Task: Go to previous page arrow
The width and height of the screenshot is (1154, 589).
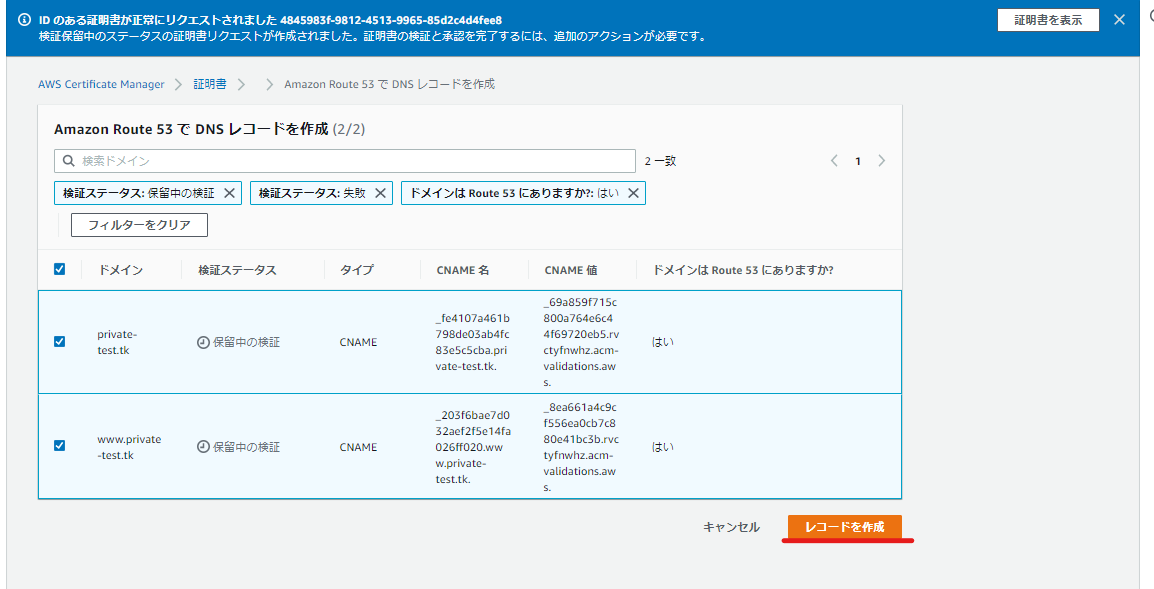Action: pyautogui.click(x=834, y=161)
